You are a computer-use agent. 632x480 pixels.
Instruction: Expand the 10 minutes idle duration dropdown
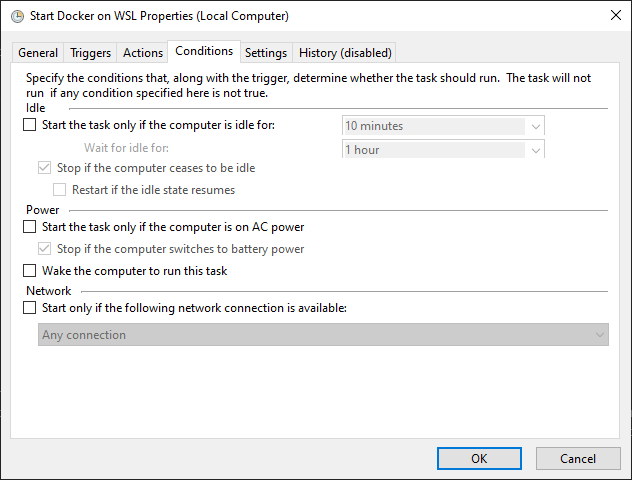click(536, 126)
